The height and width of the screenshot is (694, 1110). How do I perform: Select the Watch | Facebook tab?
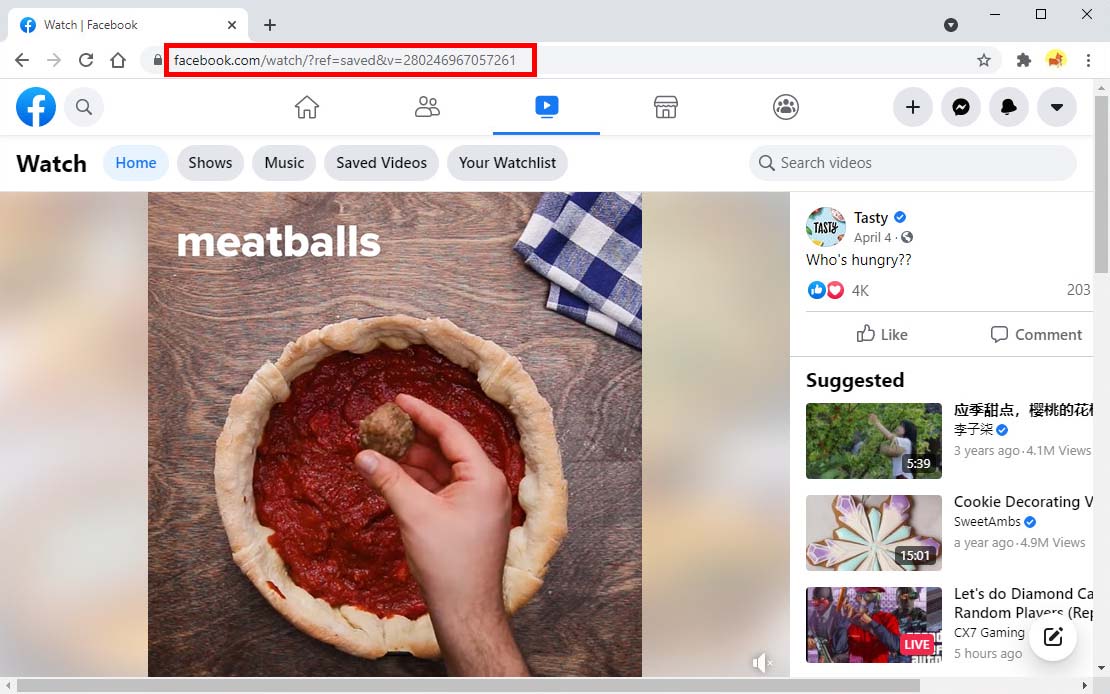click(127, 25)
